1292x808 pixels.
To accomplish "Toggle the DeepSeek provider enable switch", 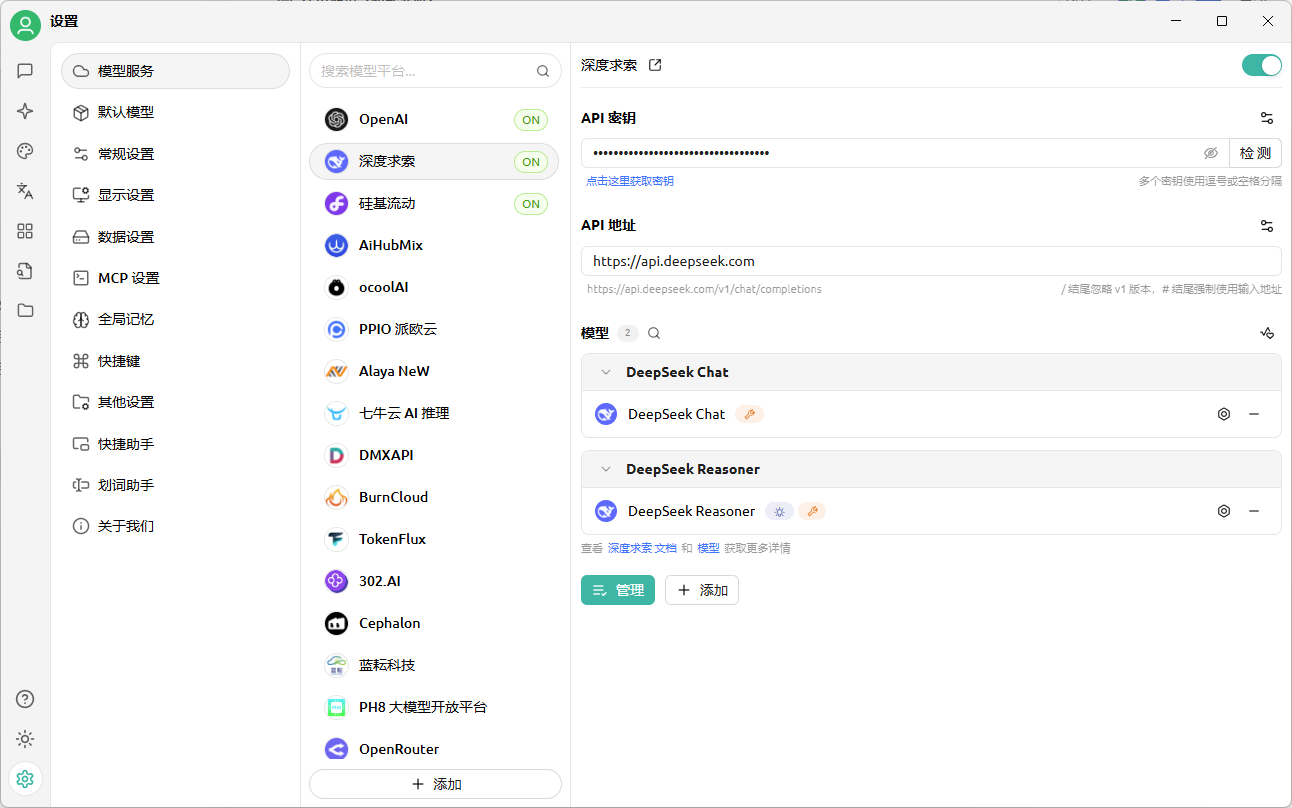I will click(1261, 65).
